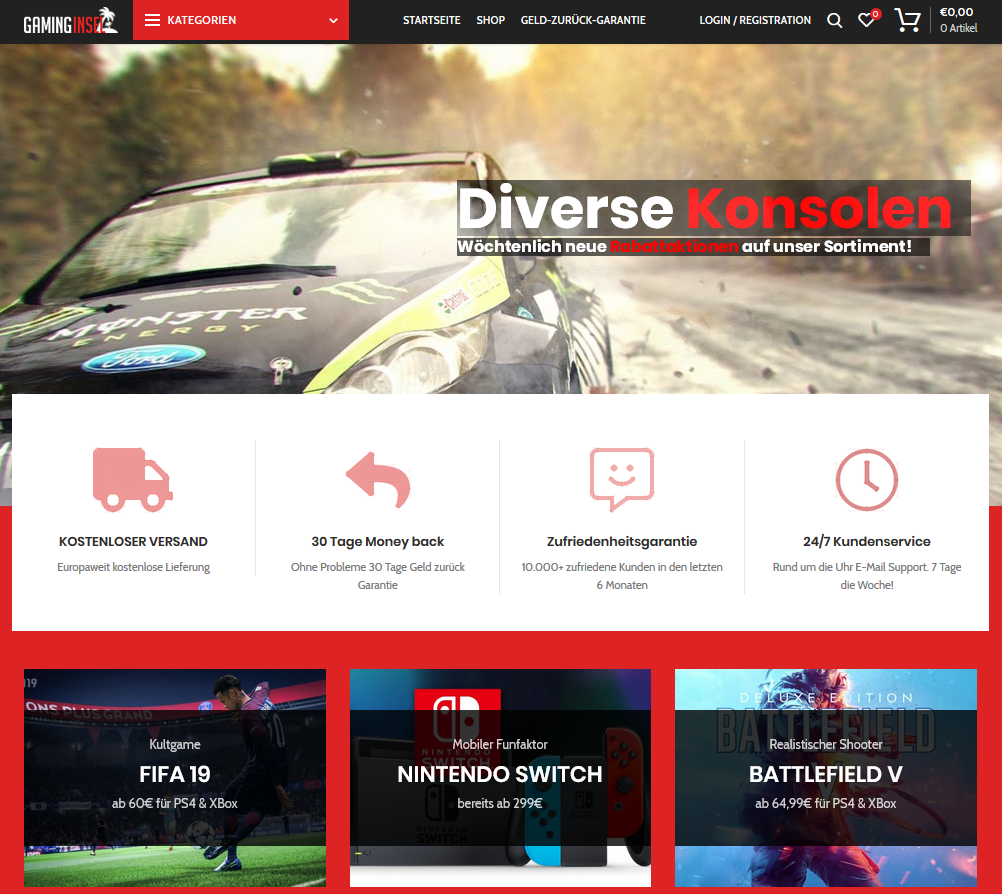View the cart total €0,00
This screenshot has height=894, width=1002.
pyautogui.click(x=957, y=12)
